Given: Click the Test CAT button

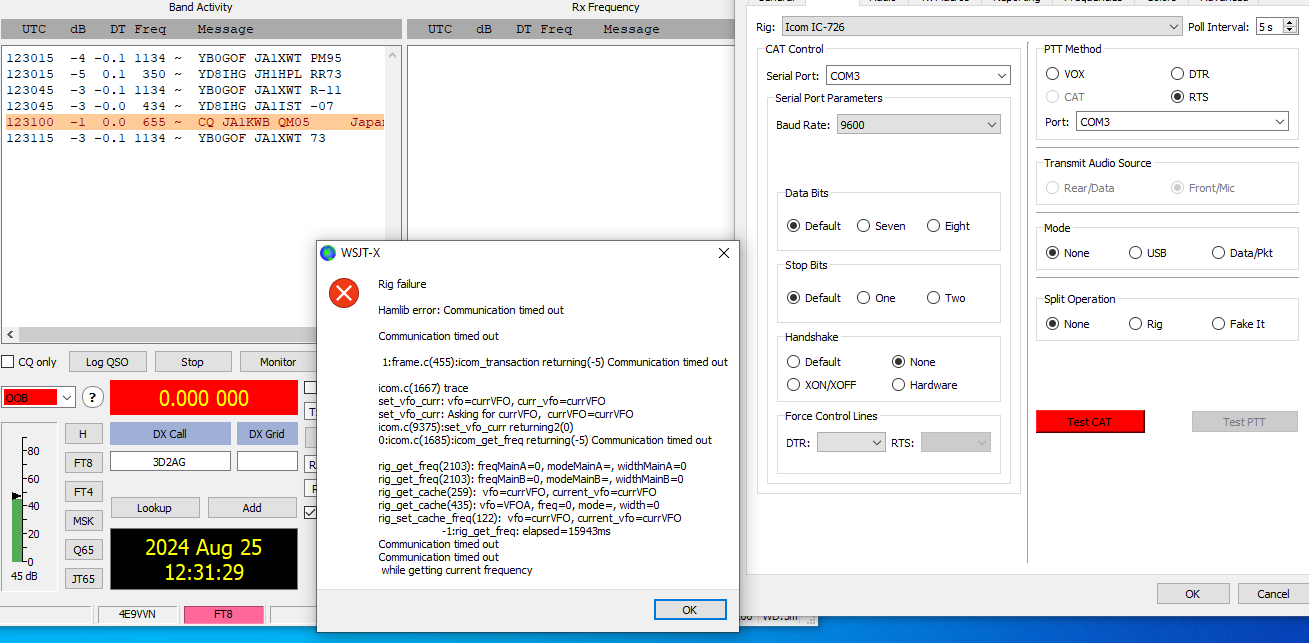Looking at the screenshot, I should pos(1090,422).
